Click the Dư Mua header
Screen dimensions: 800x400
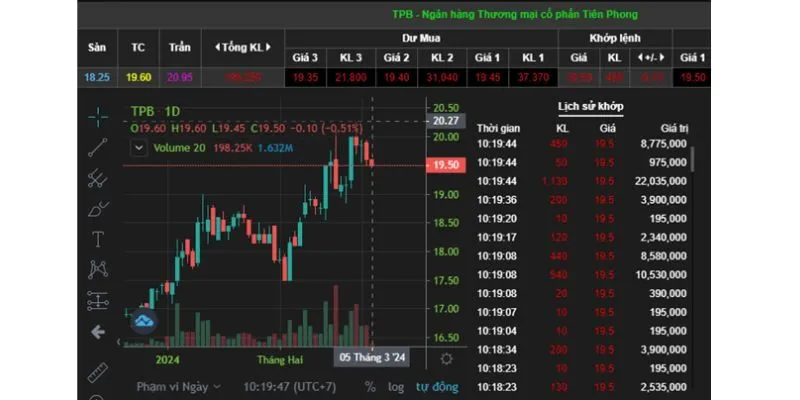(421, 38)
